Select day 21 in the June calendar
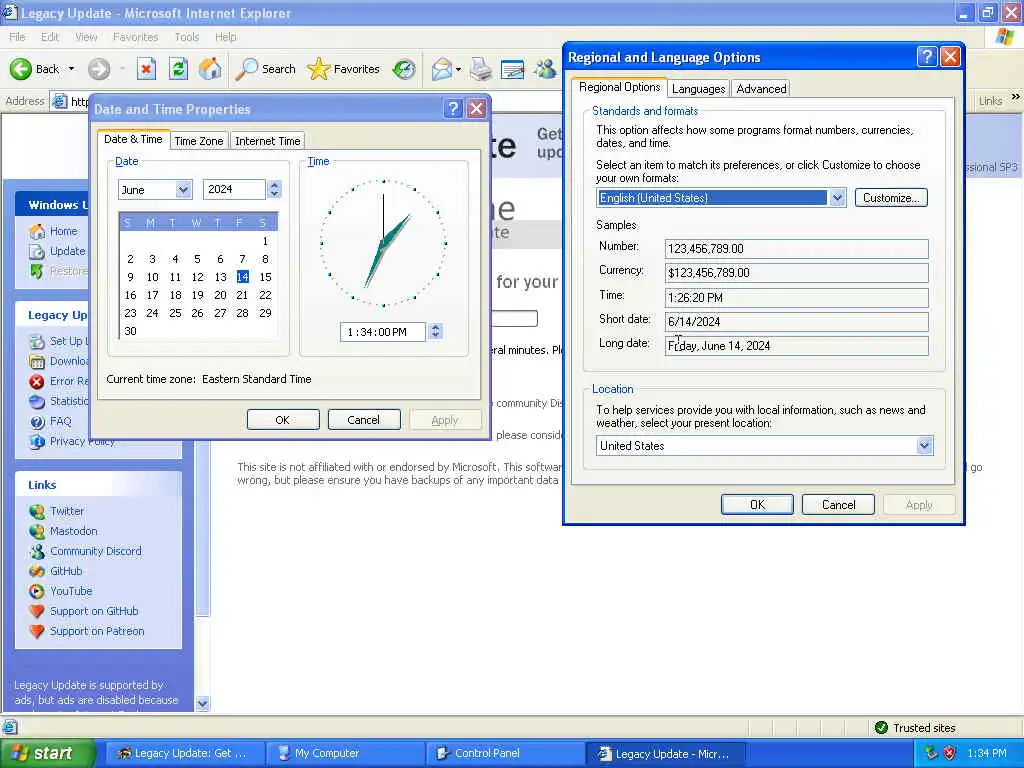 point(242,295)
